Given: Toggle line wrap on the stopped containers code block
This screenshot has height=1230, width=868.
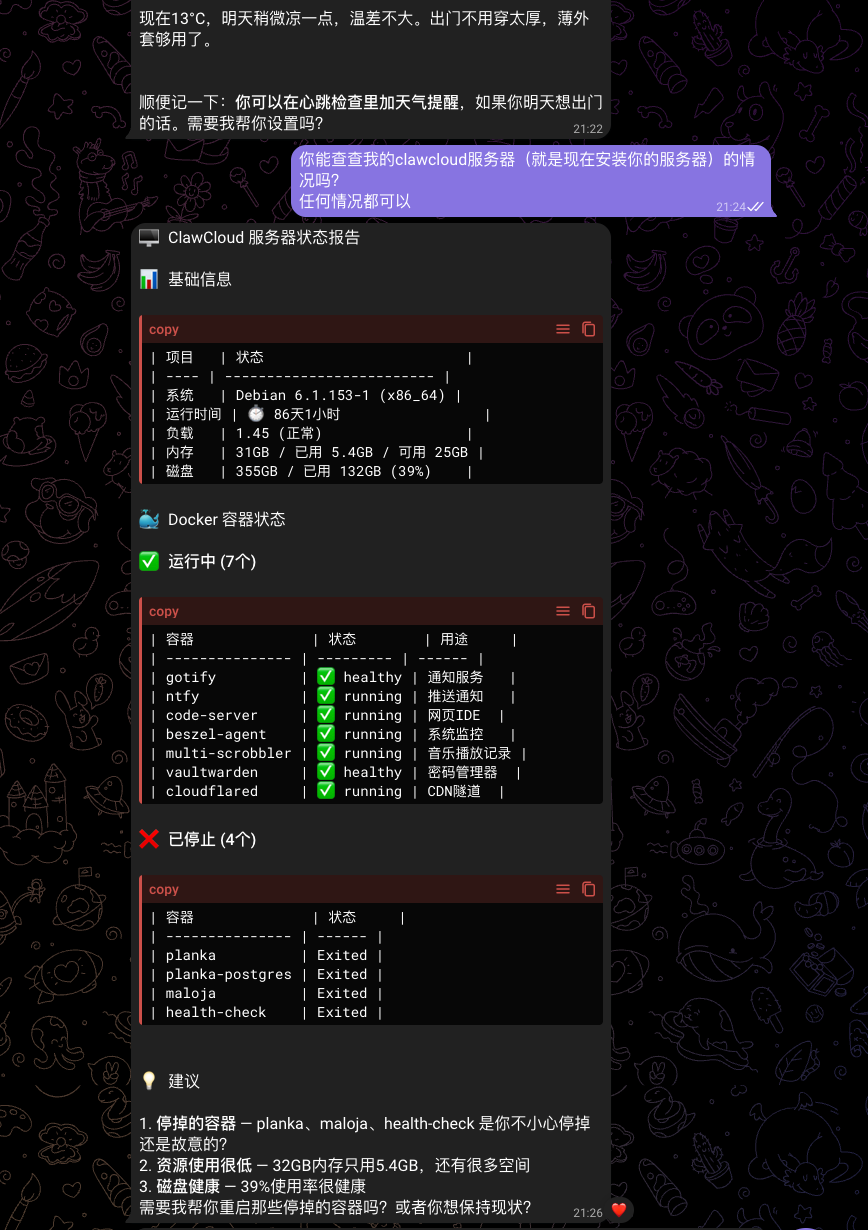Looking at the screenshot, I should coord(563,889).
